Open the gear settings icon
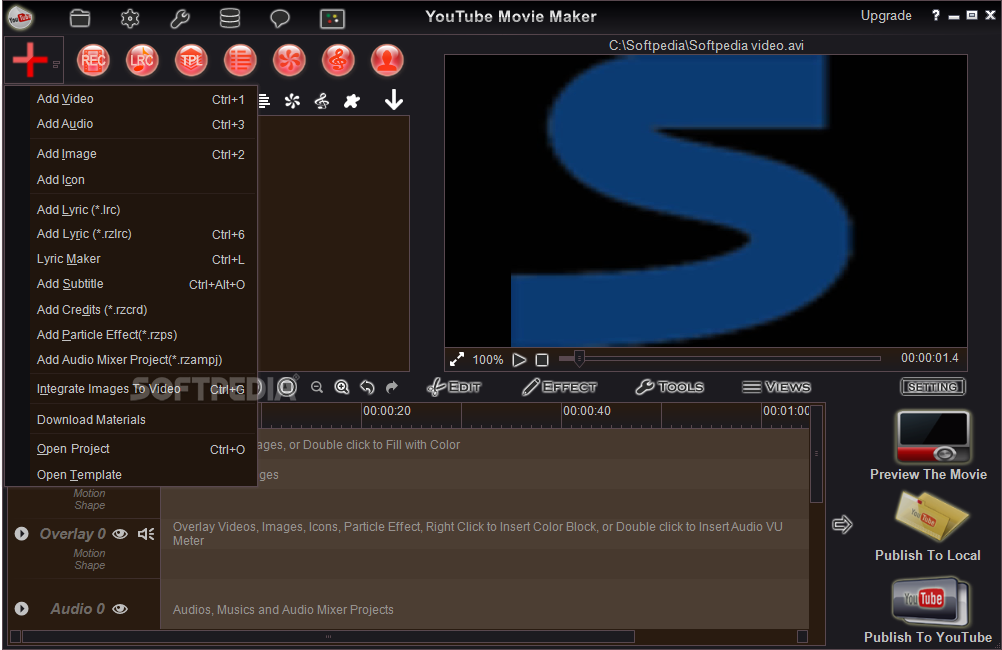Screen dimensions: 1002x650 130,18
